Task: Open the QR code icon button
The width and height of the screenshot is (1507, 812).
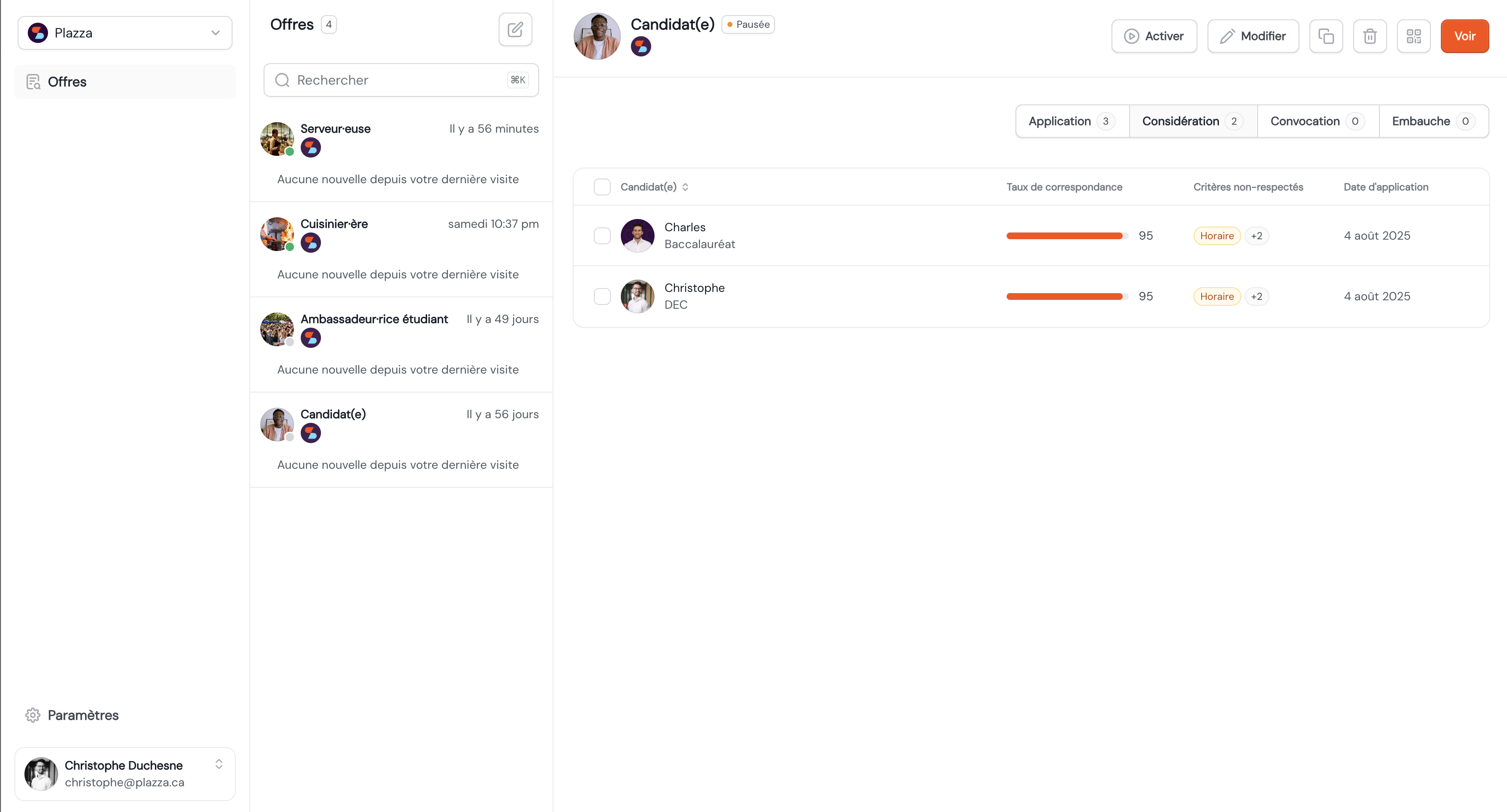Action: click(1413, 36)
